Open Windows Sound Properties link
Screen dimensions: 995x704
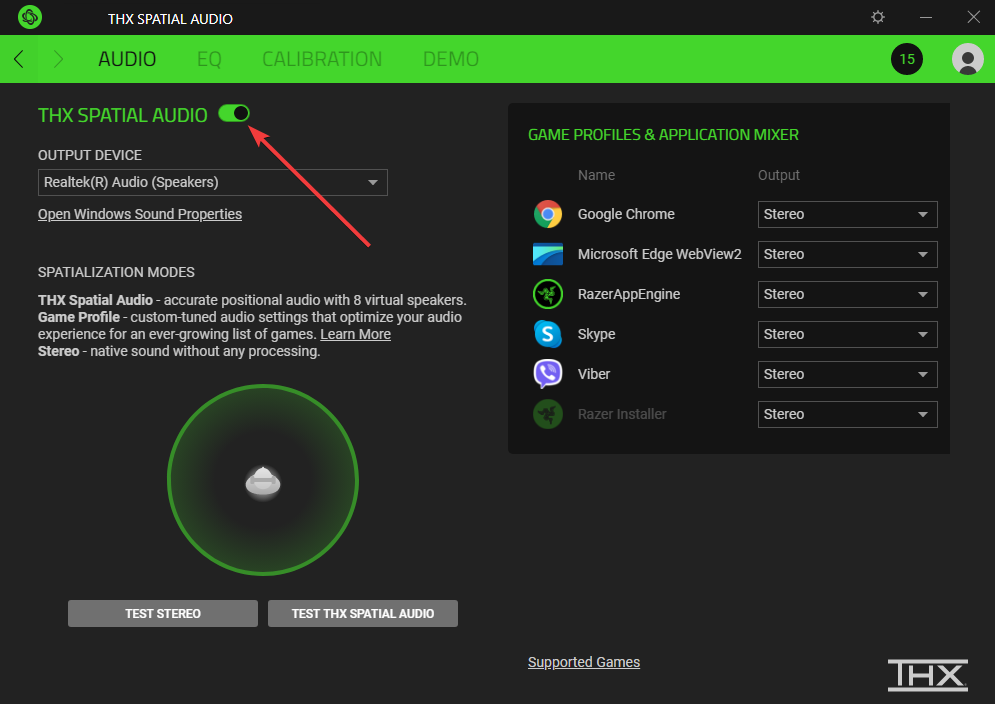[140, 215]
